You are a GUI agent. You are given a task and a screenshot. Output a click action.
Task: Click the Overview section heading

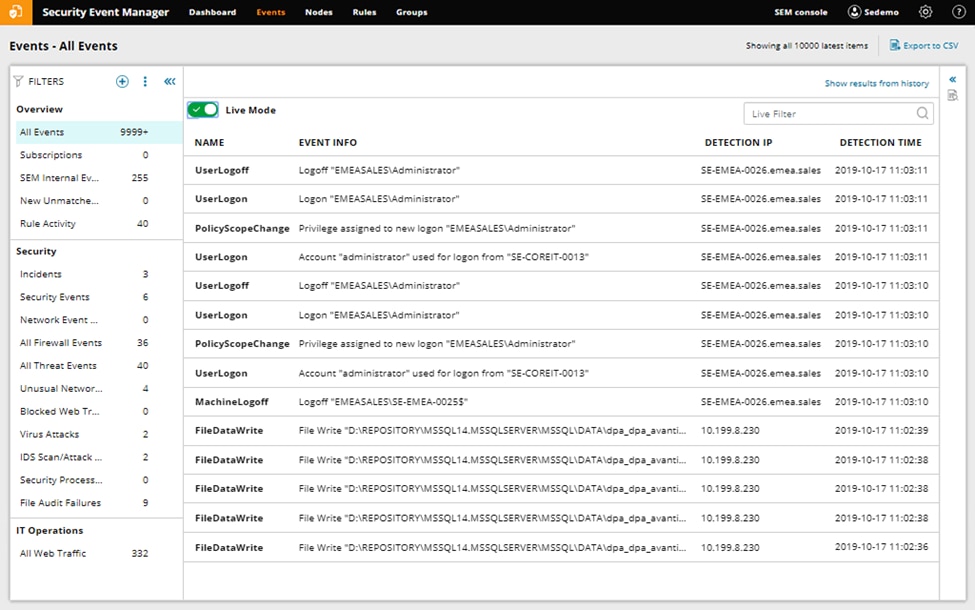click(x=40, y=109)
